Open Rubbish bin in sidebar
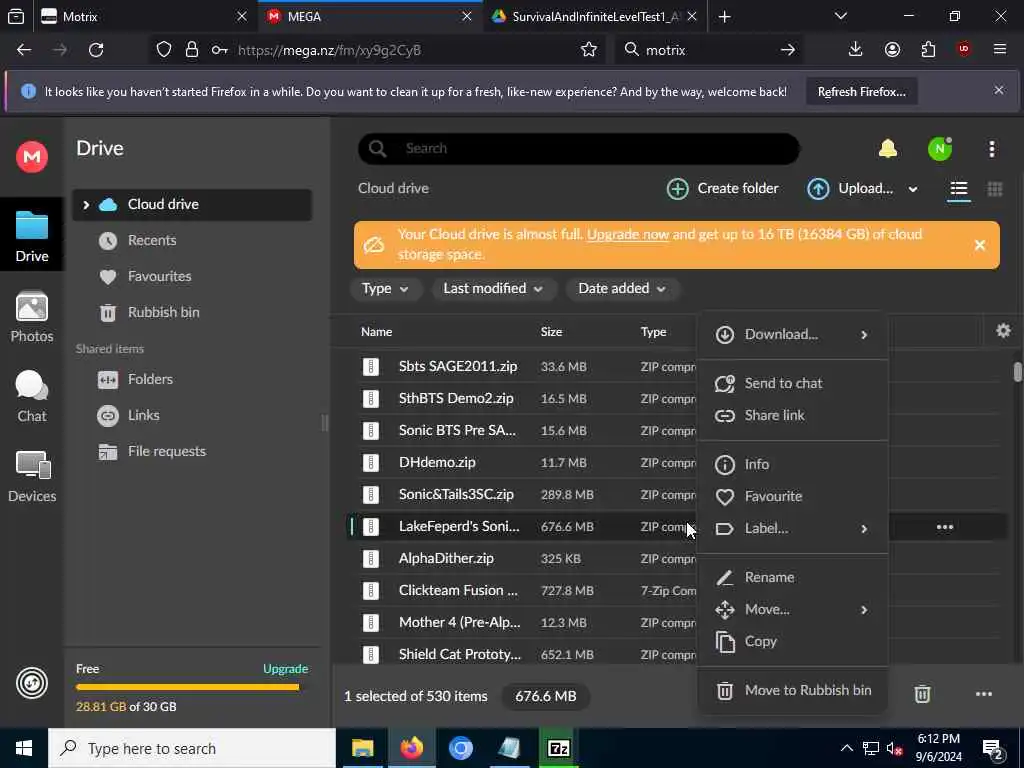This screenshot has width=1024, height=768. pyautogui.click(x=192, y=312)
